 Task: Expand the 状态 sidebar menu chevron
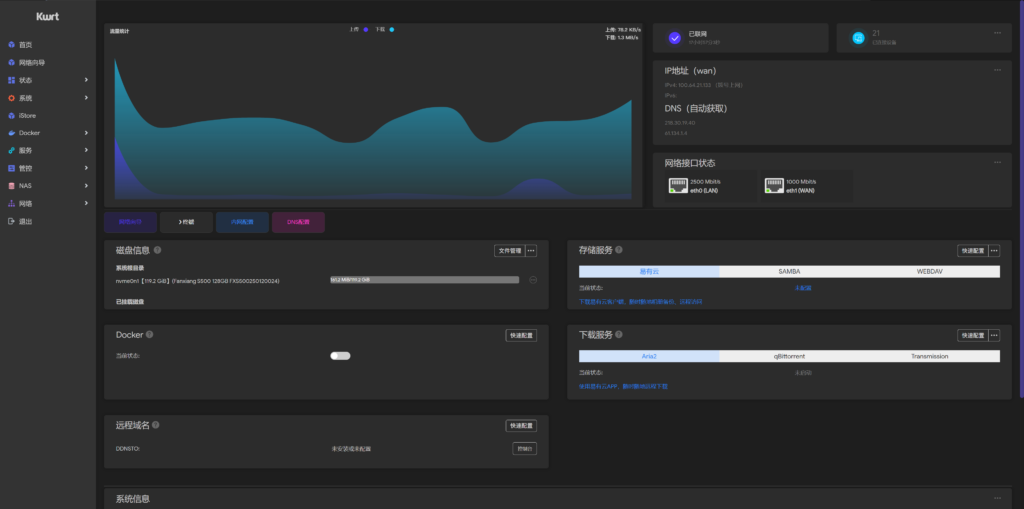coord(86,80)
